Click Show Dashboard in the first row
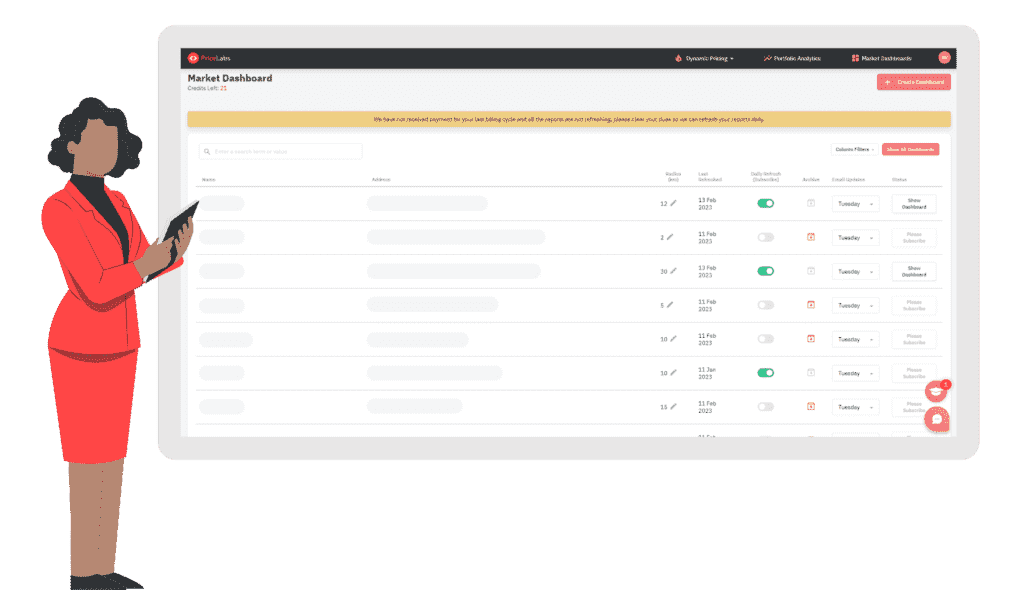The width and height of the screenshot is (1024, 590). [x=913, y=204]
